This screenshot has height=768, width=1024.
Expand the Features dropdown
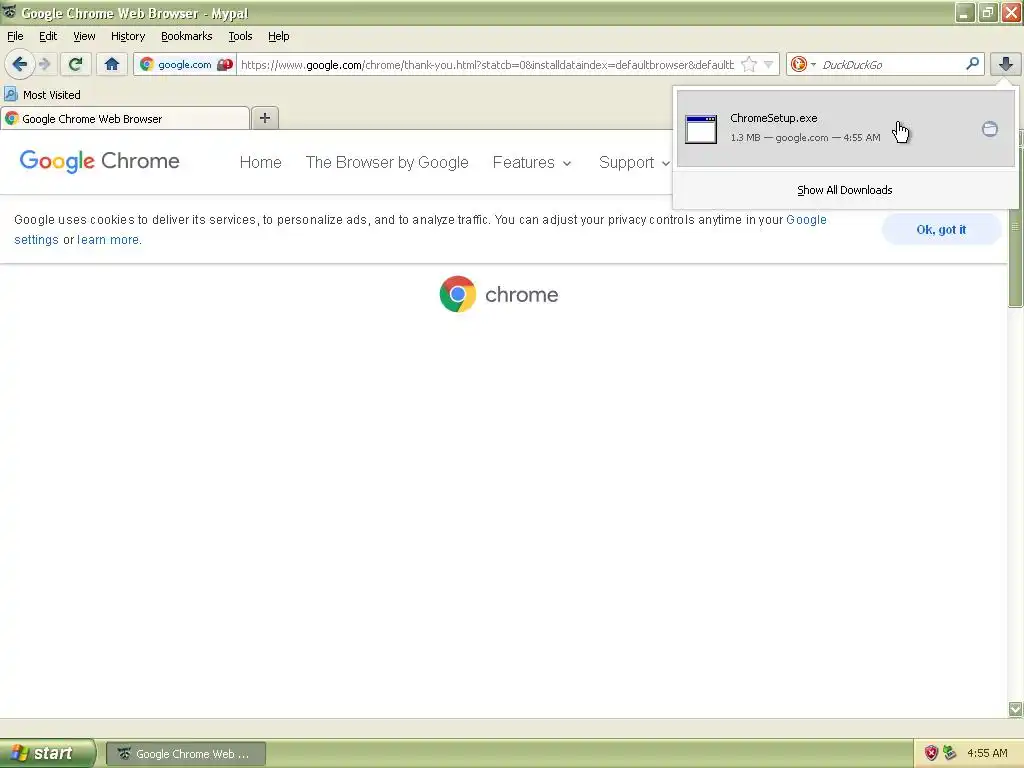click(x=532, y=163)
